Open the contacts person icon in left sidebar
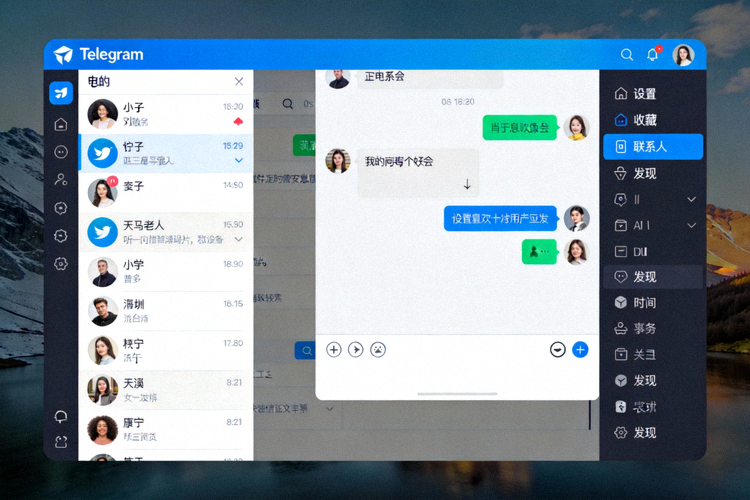 click(61, 180)
